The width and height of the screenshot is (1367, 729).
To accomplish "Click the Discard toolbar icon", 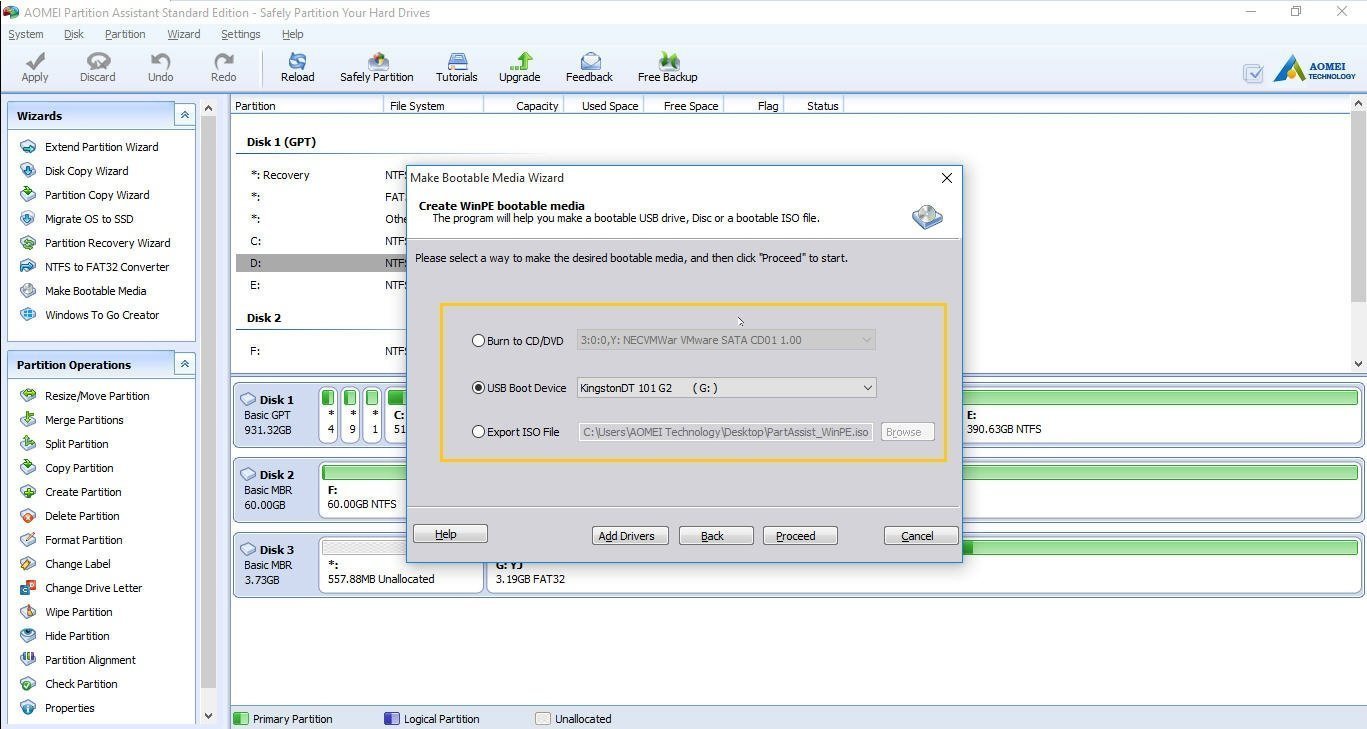I will [98, 67].
